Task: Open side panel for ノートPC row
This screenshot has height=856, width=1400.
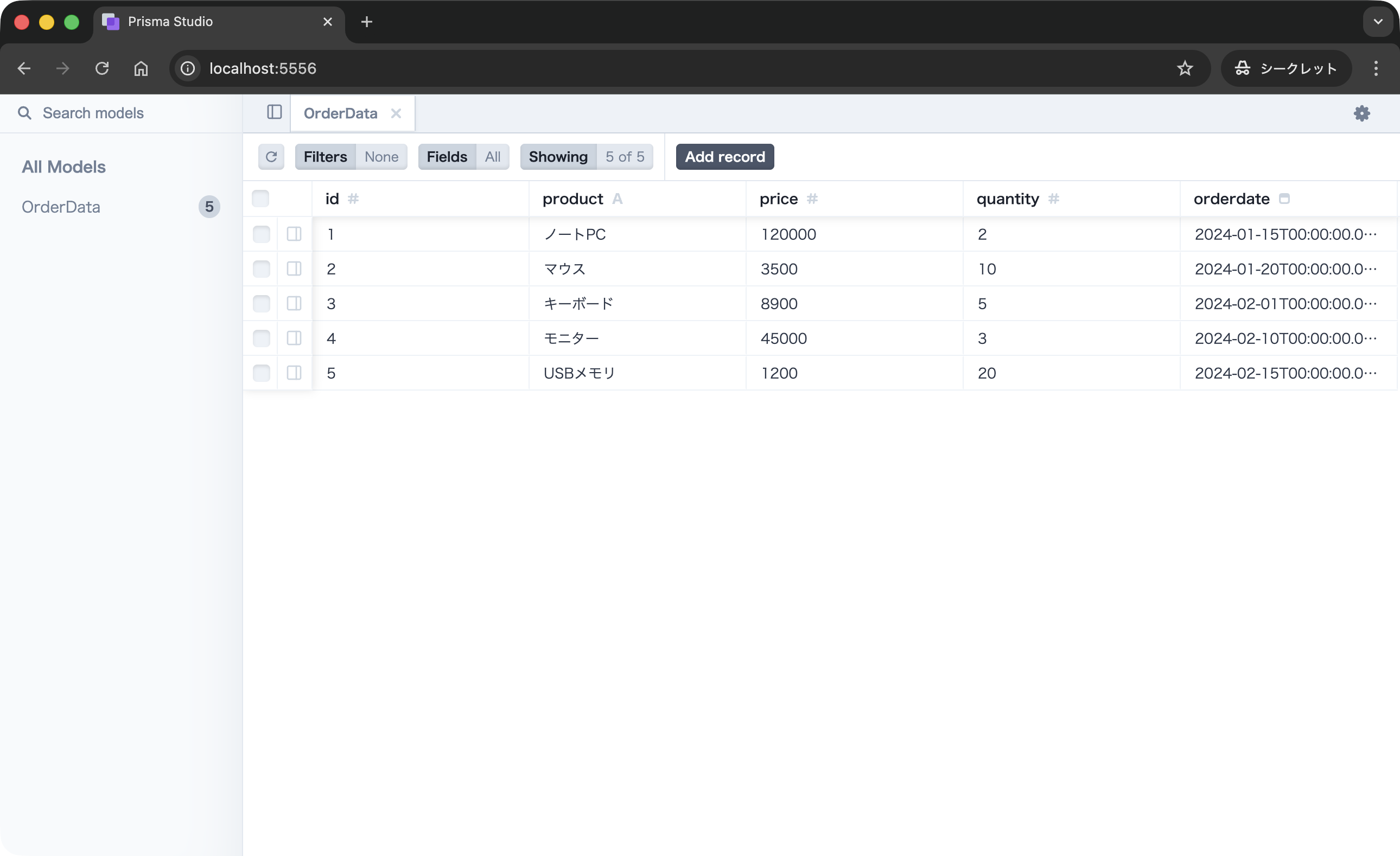Action: (294, 234)
